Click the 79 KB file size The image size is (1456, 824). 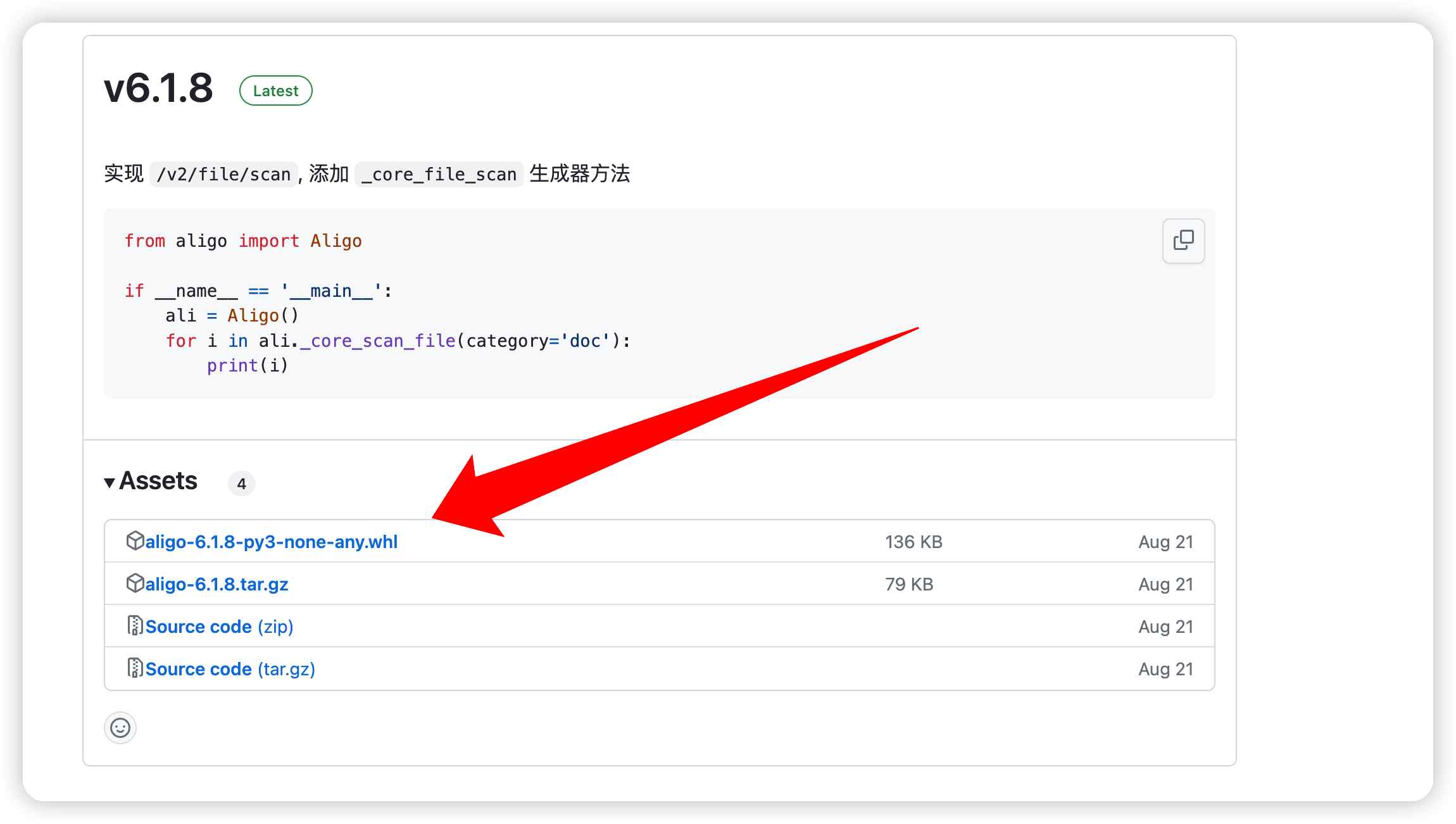click(x=909, y=584)
